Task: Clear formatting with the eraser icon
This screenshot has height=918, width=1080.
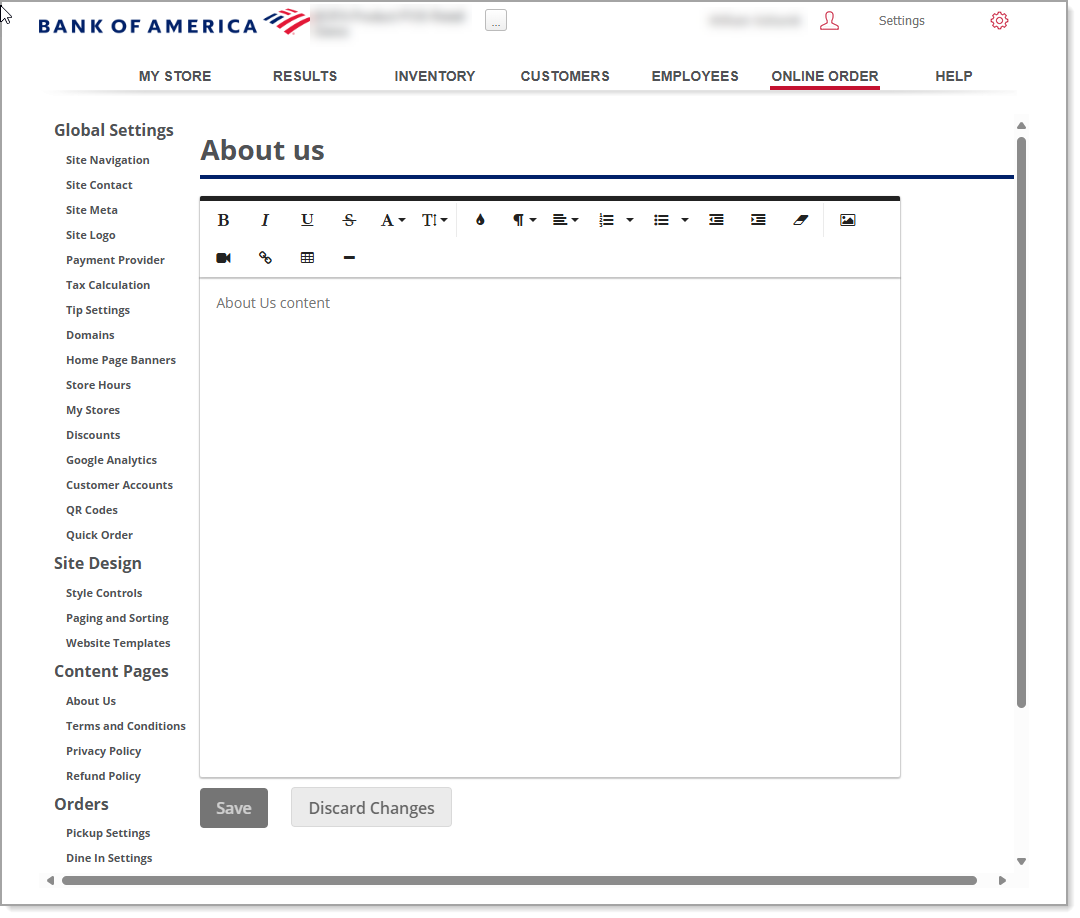Action: (800, 220)
